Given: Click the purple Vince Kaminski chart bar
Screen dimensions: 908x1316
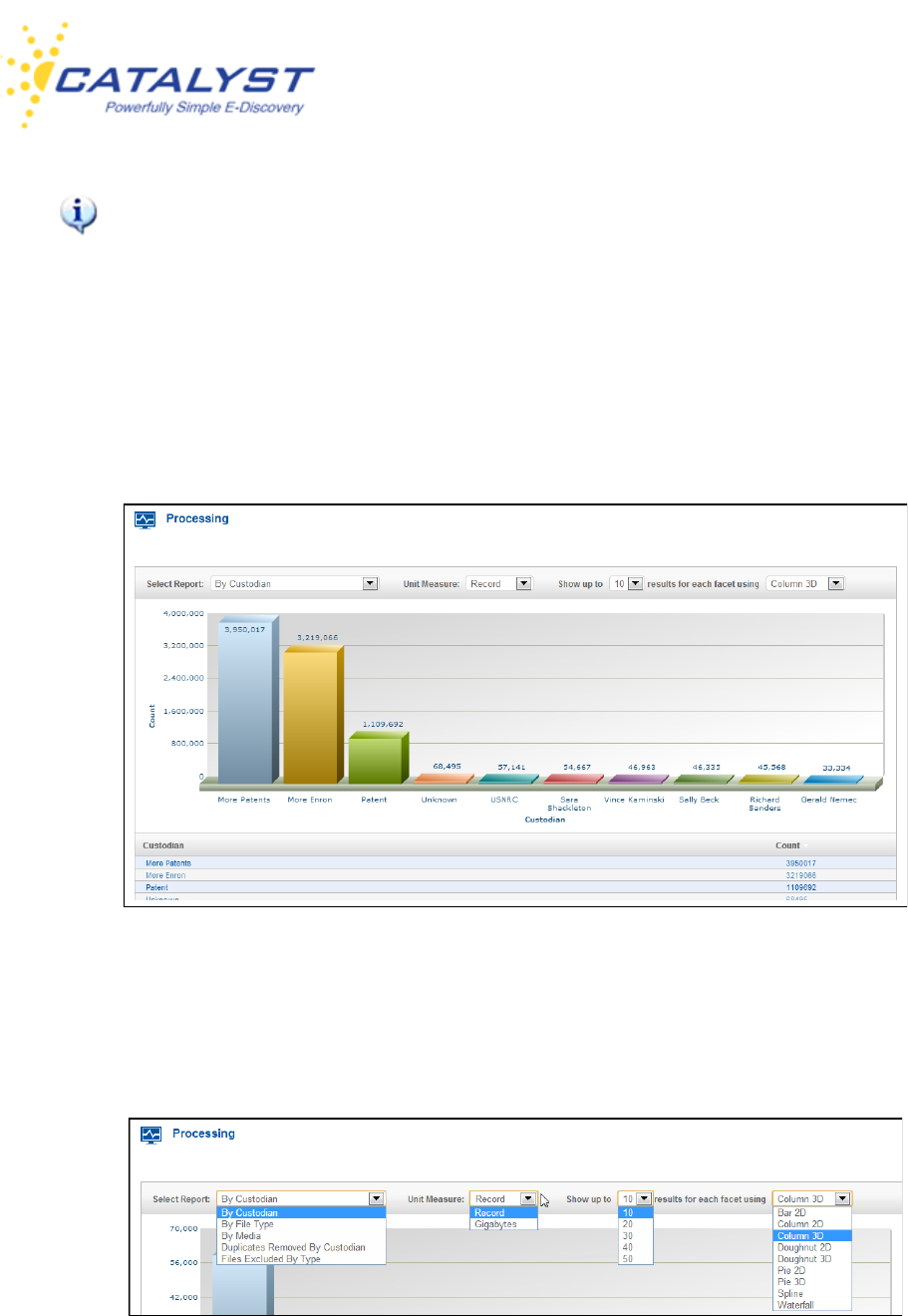Looking at the screenshot, I should [x=638, y=779].
